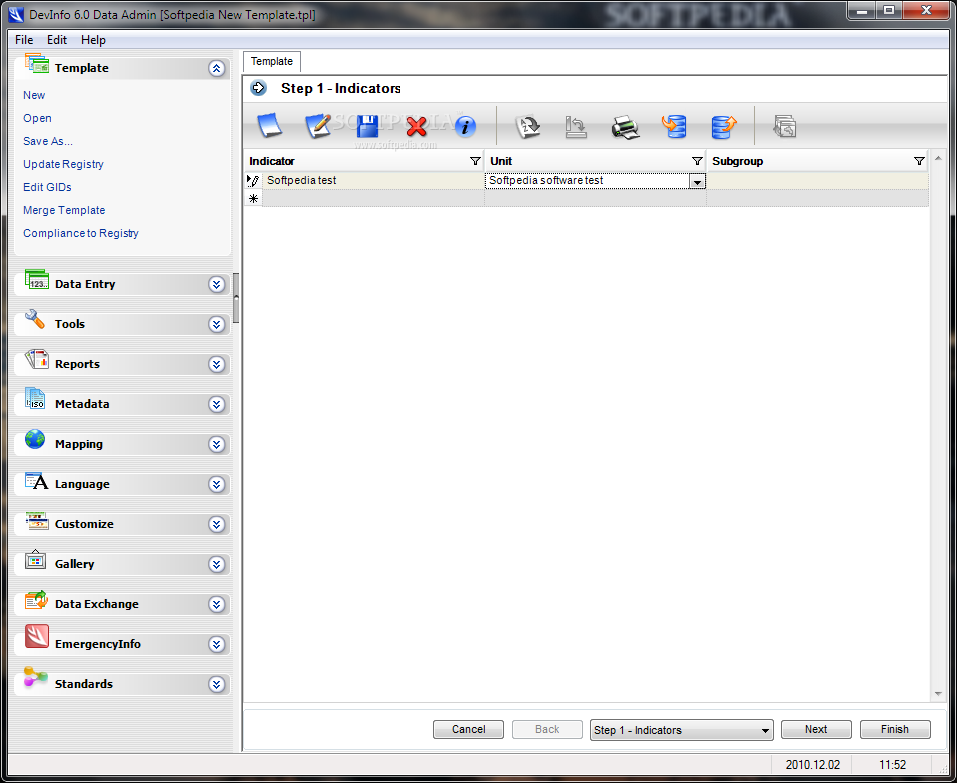Click the Open template link
Image resolution: width=957 pixels, height=783 pixels.
[x=37, y=118]
